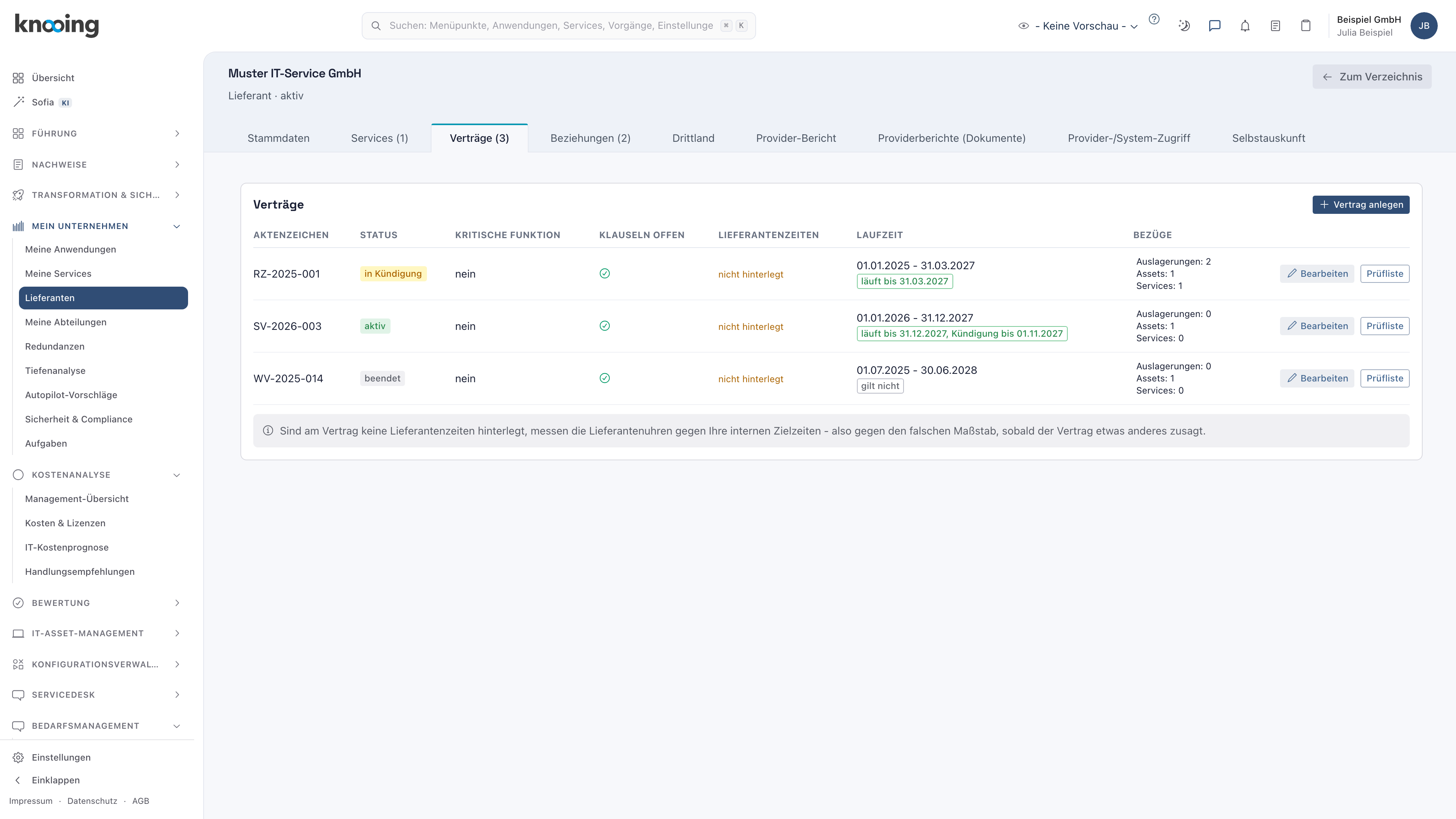Expand the IT-ASSET-MANAGEMENT section

pyautogui.click(x=97, y=633)
